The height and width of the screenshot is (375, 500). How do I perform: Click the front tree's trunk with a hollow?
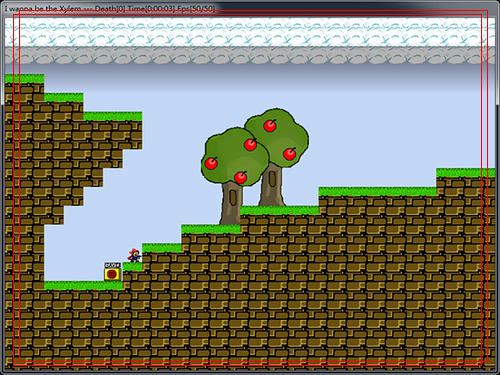coord(231,204)
